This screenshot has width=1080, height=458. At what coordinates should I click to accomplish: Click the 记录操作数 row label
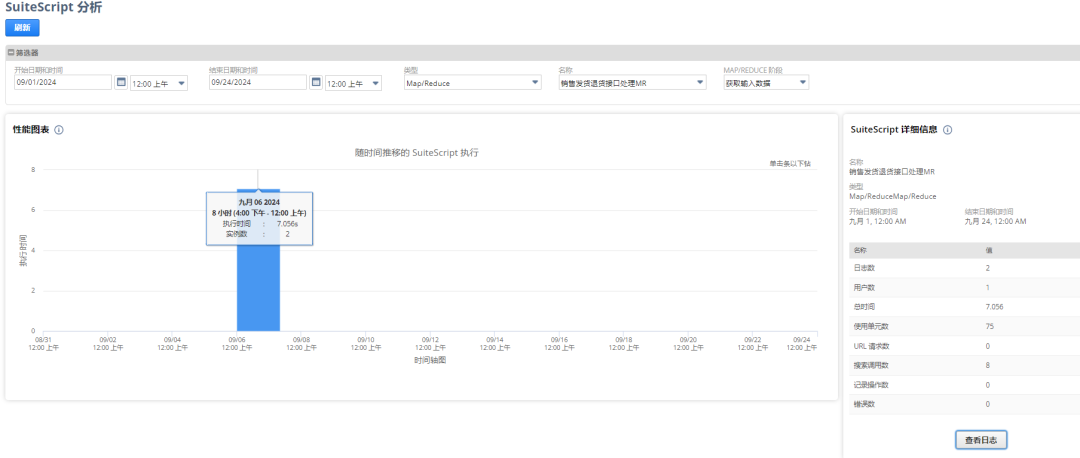tap(871, 384)
